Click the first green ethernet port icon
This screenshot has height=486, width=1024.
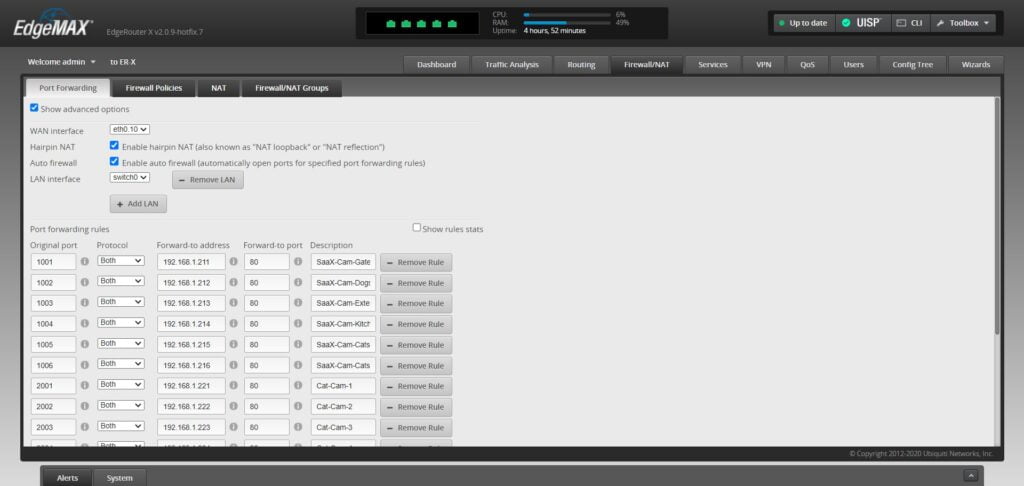coord(391,24)
